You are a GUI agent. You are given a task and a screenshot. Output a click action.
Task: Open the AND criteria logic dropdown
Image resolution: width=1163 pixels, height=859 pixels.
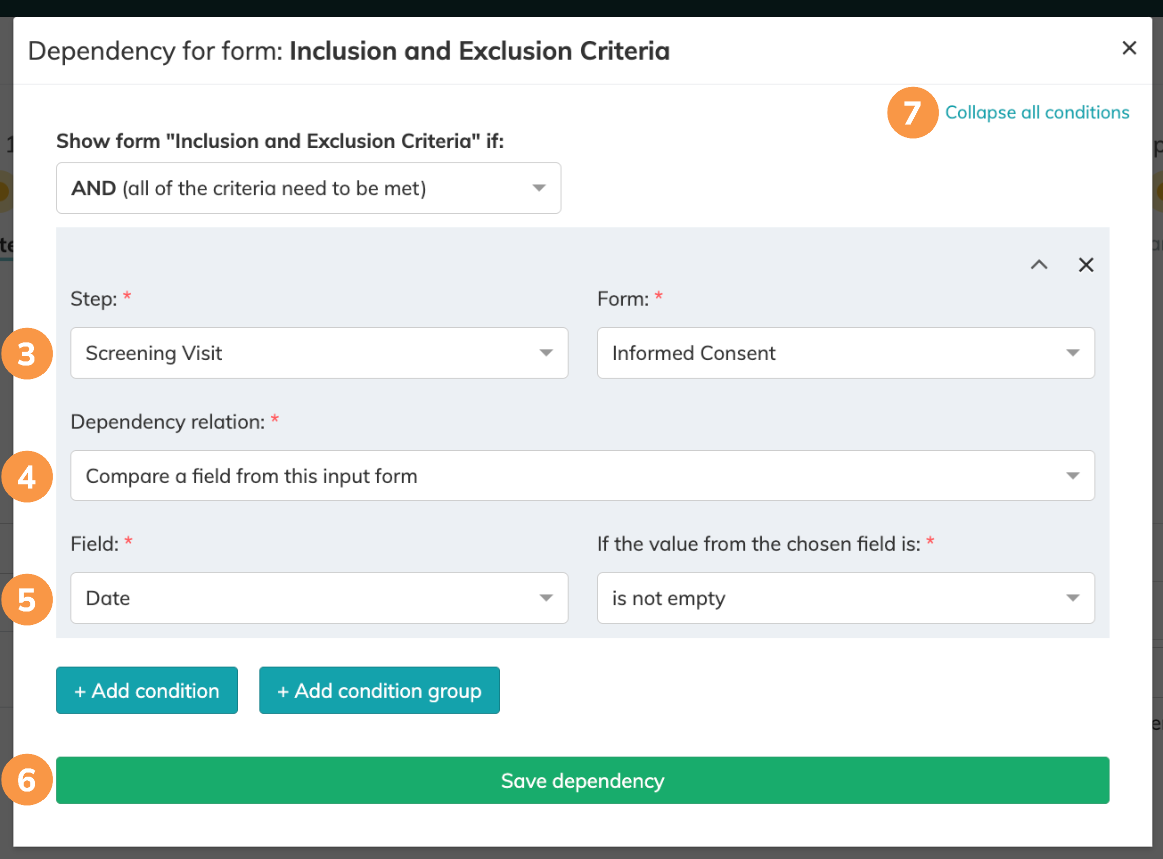tap(308, 188)
